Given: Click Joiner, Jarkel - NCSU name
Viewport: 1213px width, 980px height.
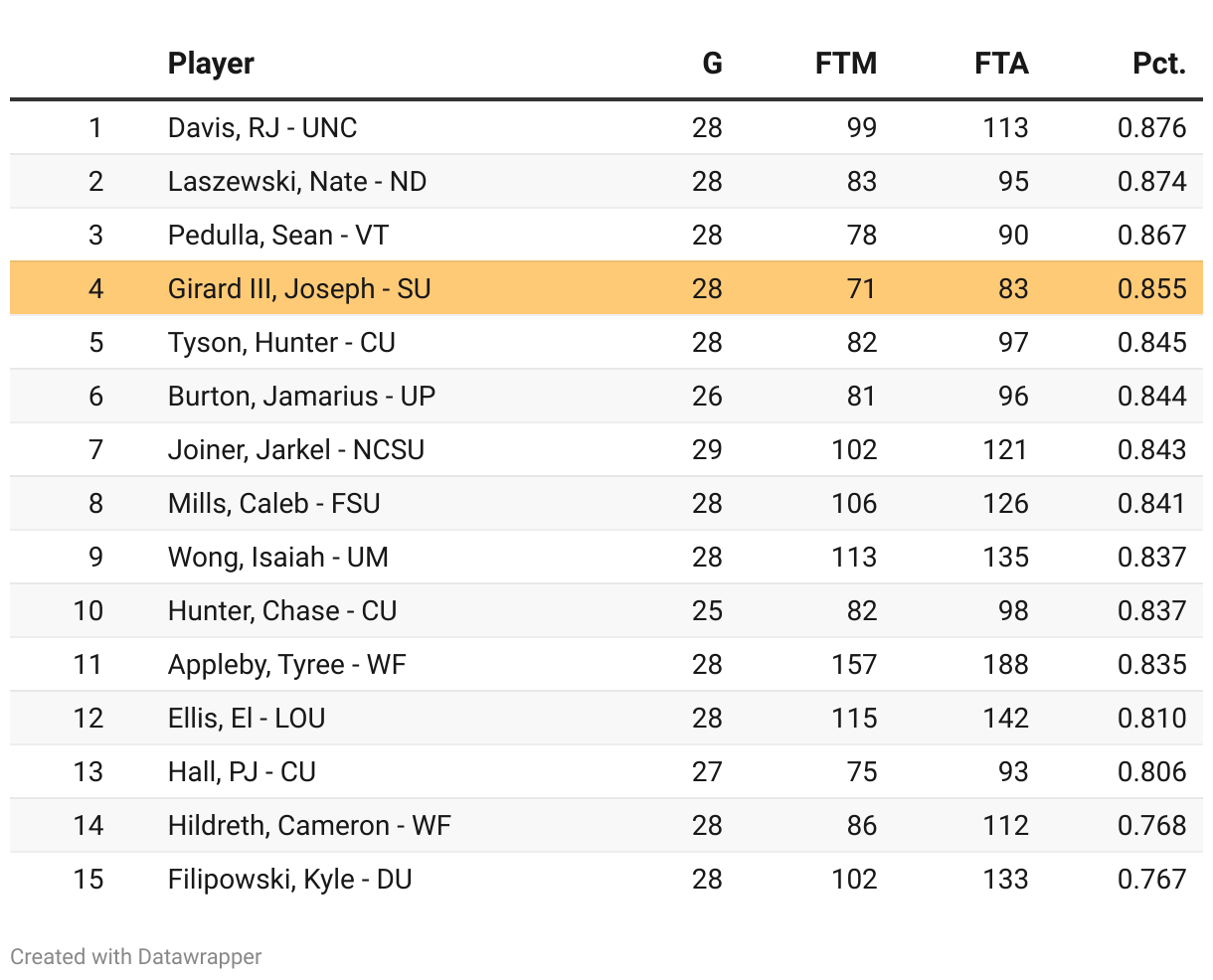Looking at the screenshot, I should click(x=295, y=450).
